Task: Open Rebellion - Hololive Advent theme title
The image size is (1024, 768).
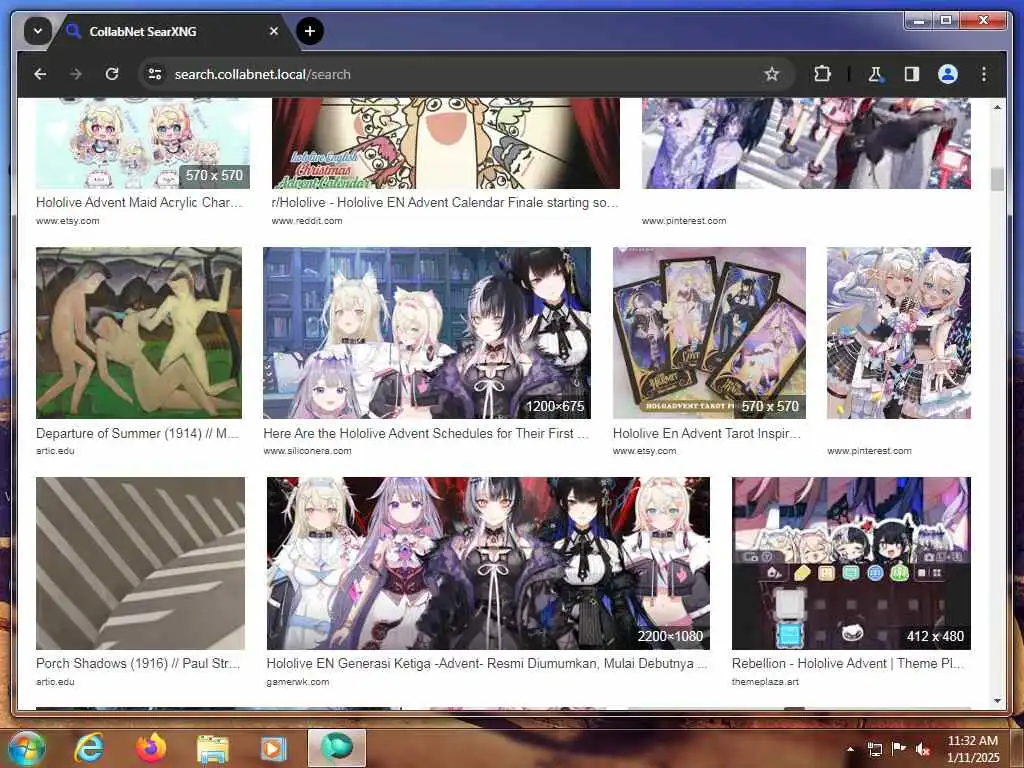Action: 848,664
